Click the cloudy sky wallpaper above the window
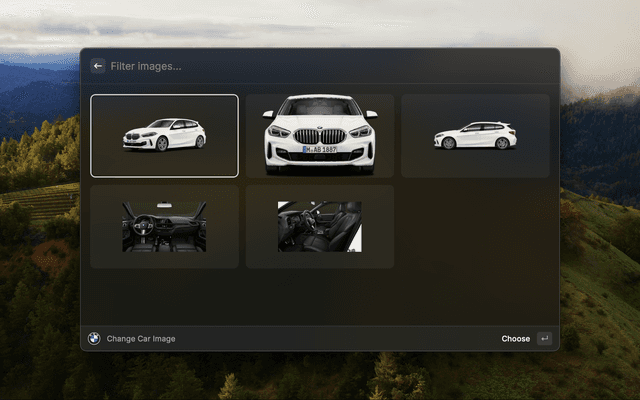Viewport: 640px width, 400px height. (x=320, y=22)
